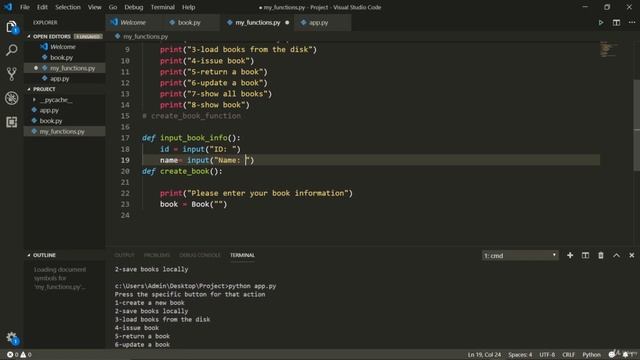640x360 pixels.
Task: Open app.py in Open Editors list
Action: [x=64, y=78]
